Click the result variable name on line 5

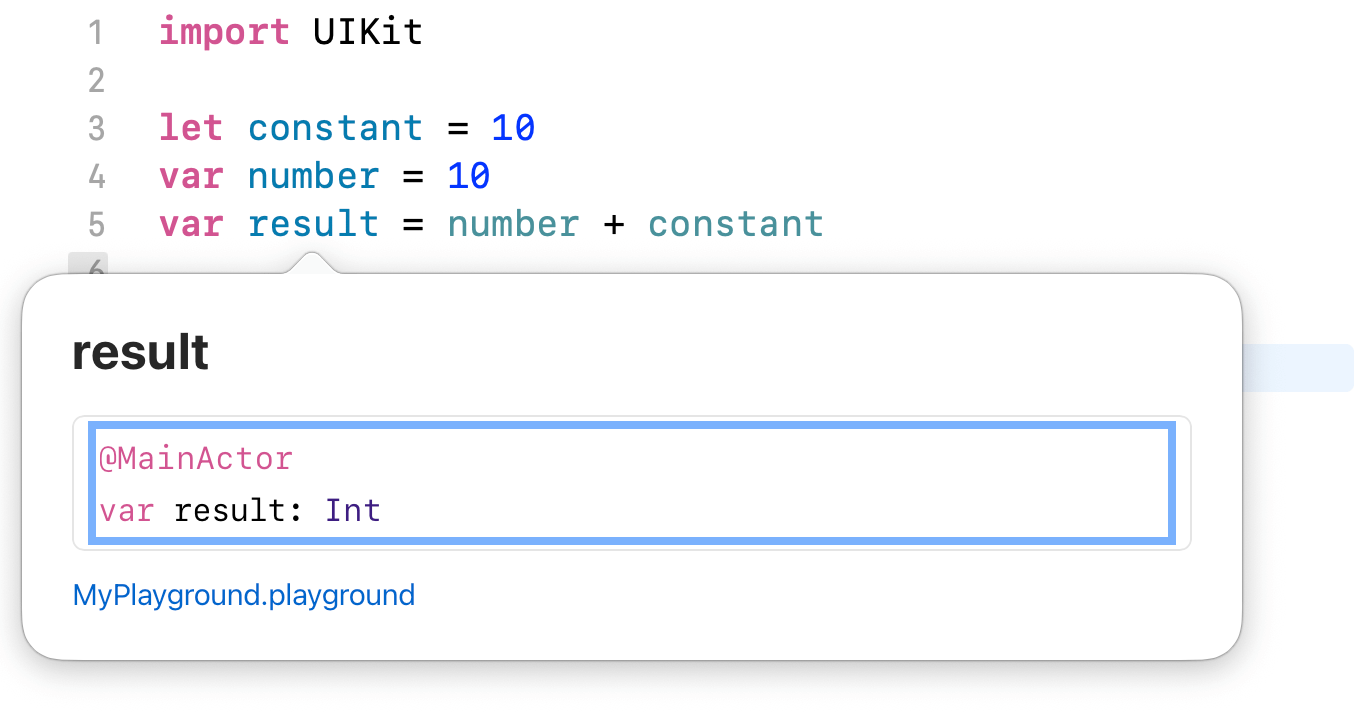[313, 225]
